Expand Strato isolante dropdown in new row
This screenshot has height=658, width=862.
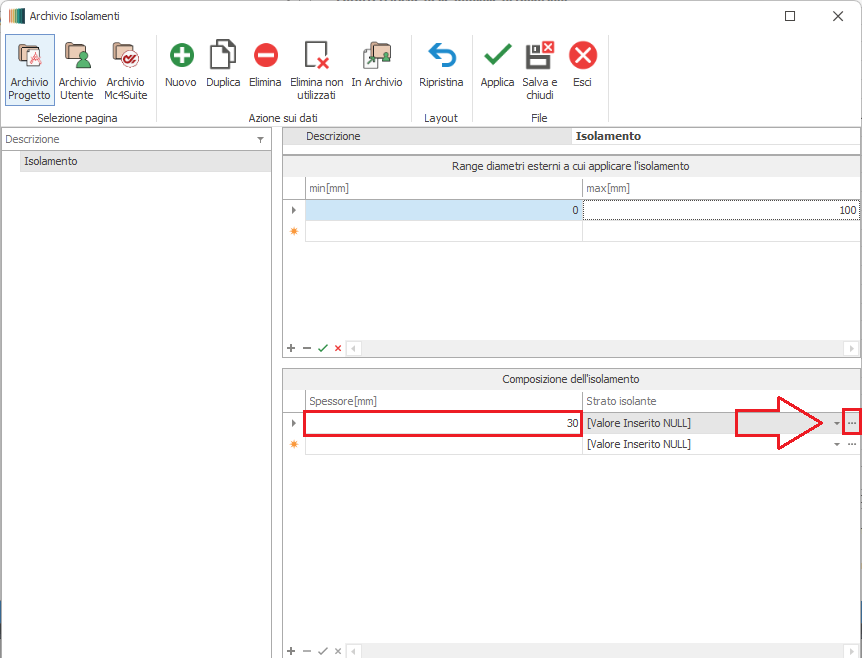pyautogui.click(x=837, y=444)
